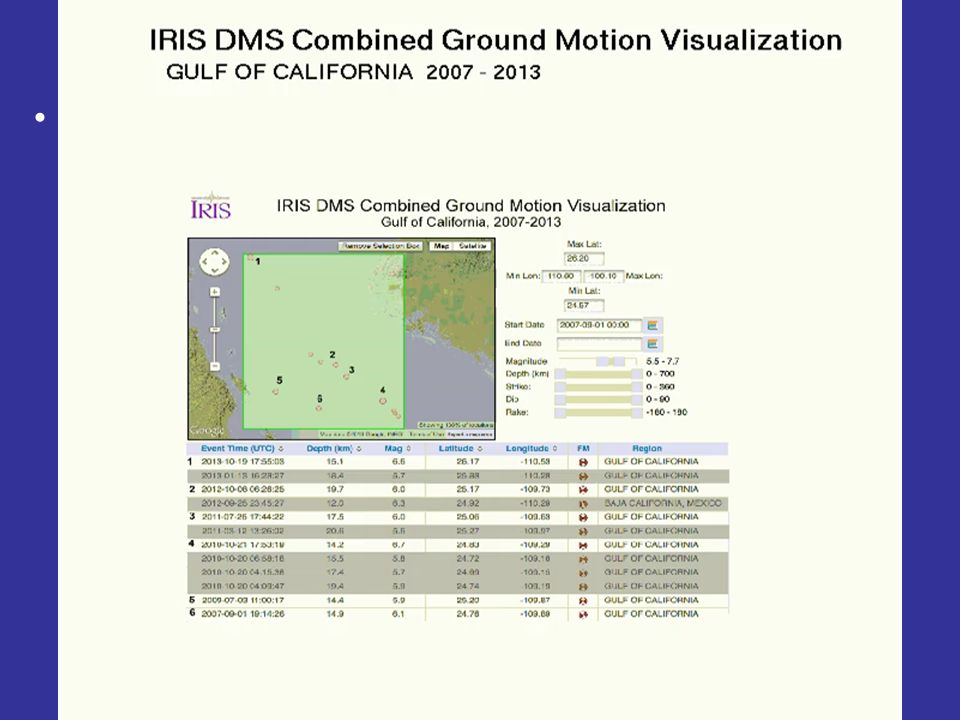960x720 pixels.
Task: Open focal mechanism icon for depth 17.4 event
Action: point(583,573)
